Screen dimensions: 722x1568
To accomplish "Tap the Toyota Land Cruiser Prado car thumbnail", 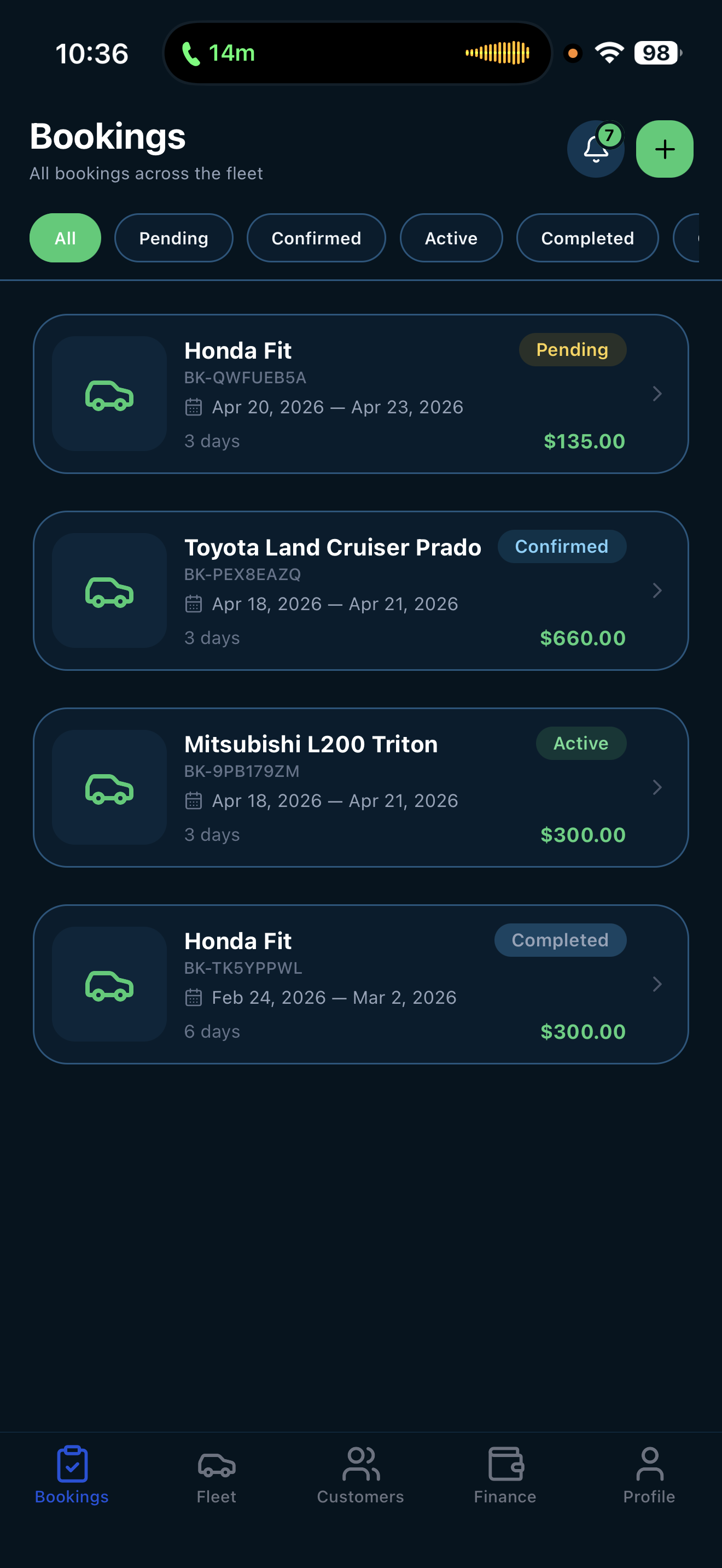I will (109, 590).
